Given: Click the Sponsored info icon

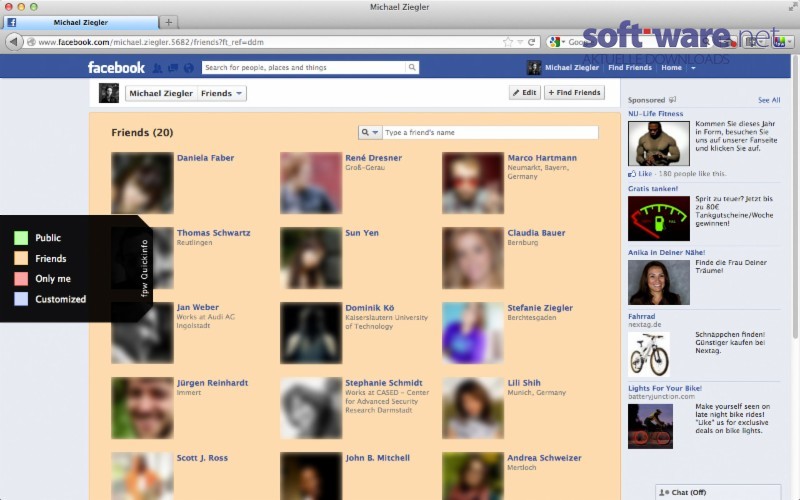Looking at the screenshot, I should pyautogui.click(x=672, y=99).
